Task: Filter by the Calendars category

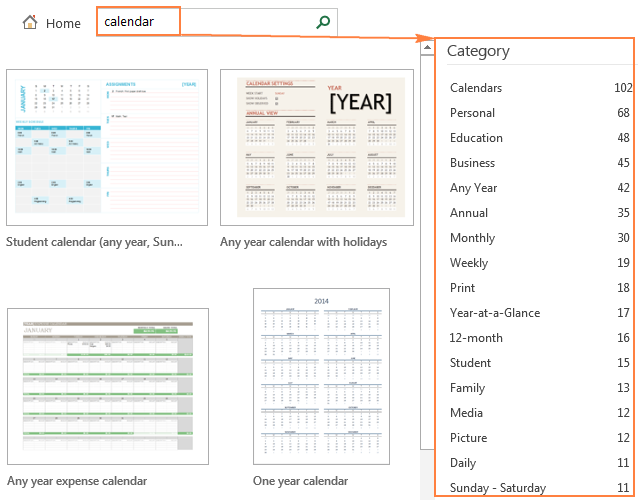Action: (x=476, y=88)
